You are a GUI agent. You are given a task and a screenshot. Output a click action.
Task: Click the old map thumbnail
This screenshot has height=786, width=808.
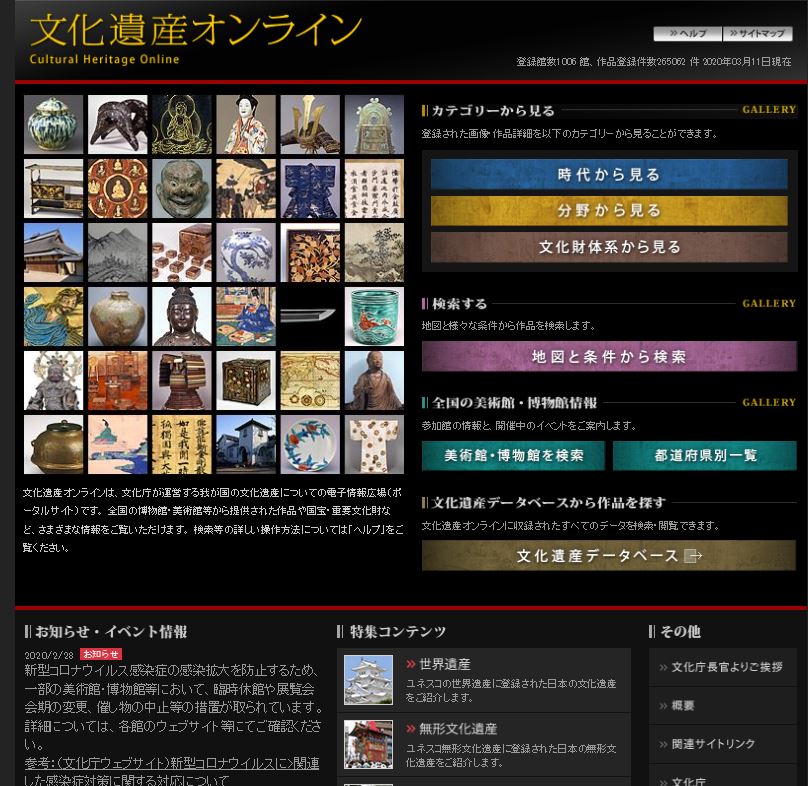coord(310,380)
